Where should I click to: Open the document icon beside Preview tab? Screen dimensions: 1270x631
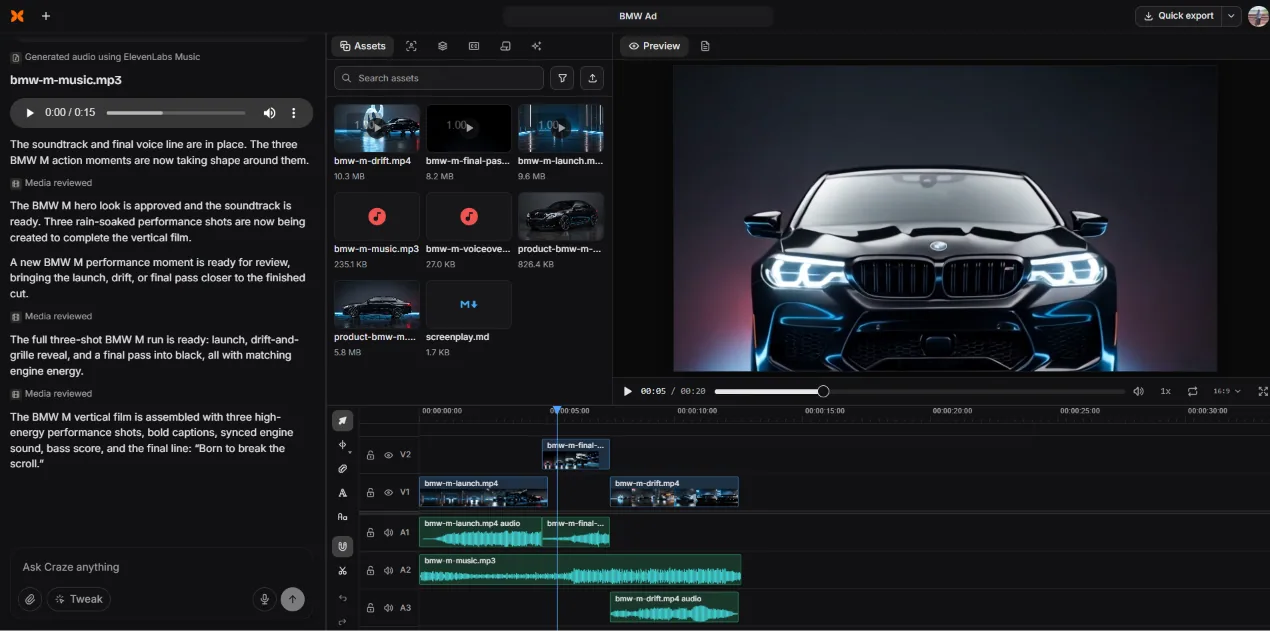tap(705, 46)
